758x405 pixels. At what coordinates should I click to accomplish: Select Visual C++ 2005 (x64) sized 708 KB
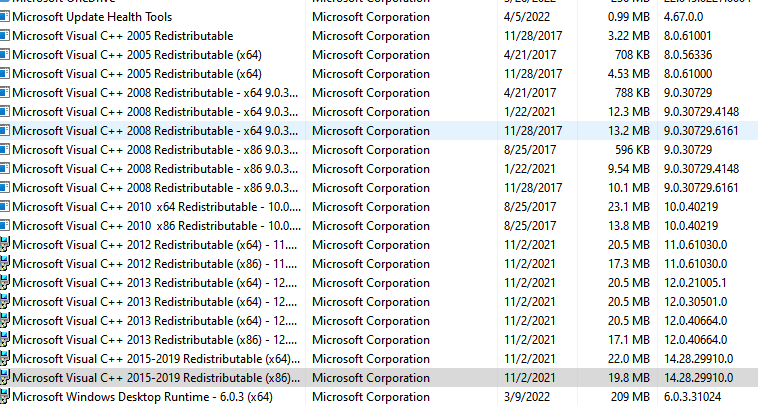(x=379, y=55)
